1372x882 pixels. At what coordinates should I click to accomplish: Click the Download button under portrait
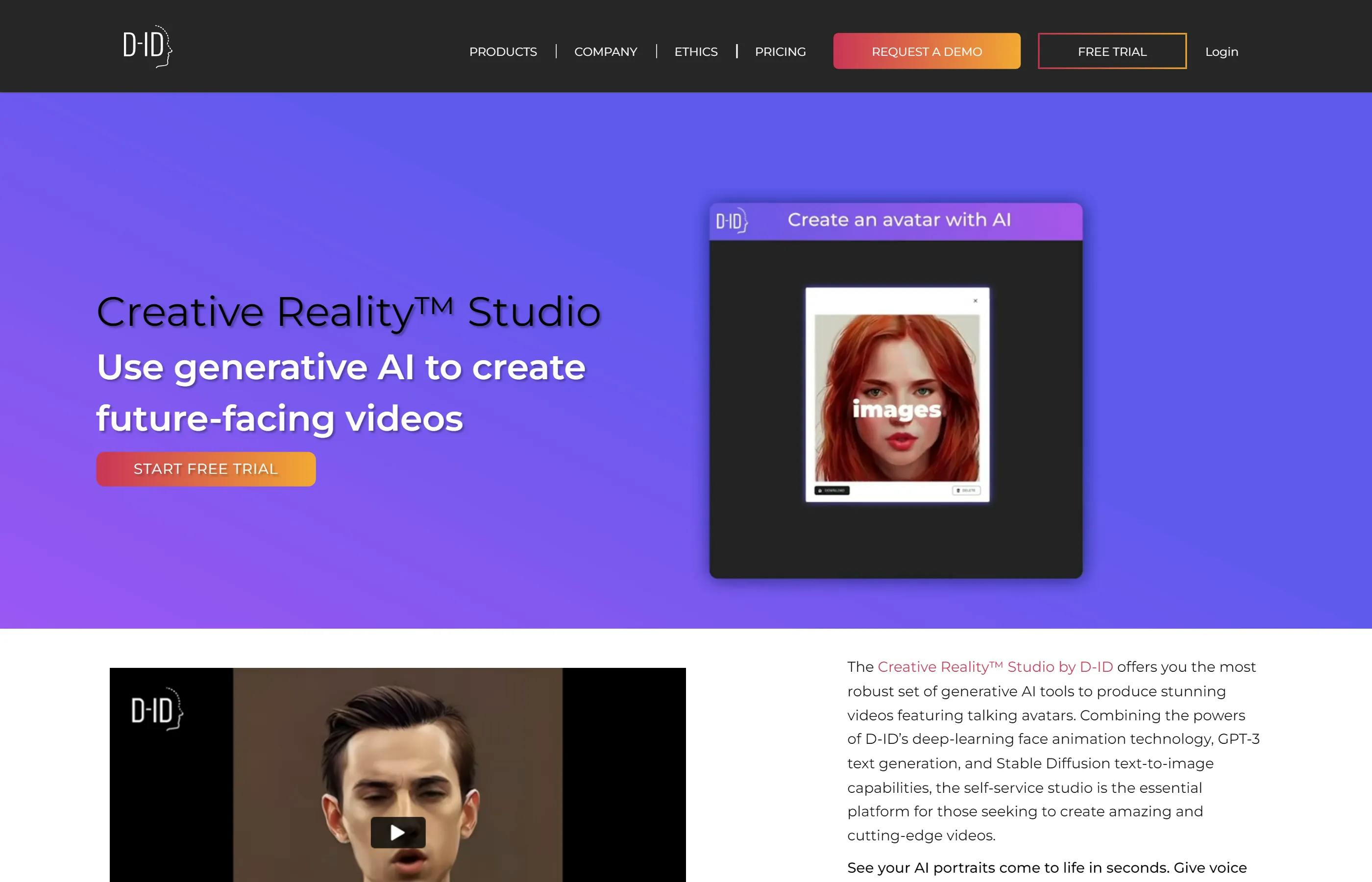coord(832,490)
